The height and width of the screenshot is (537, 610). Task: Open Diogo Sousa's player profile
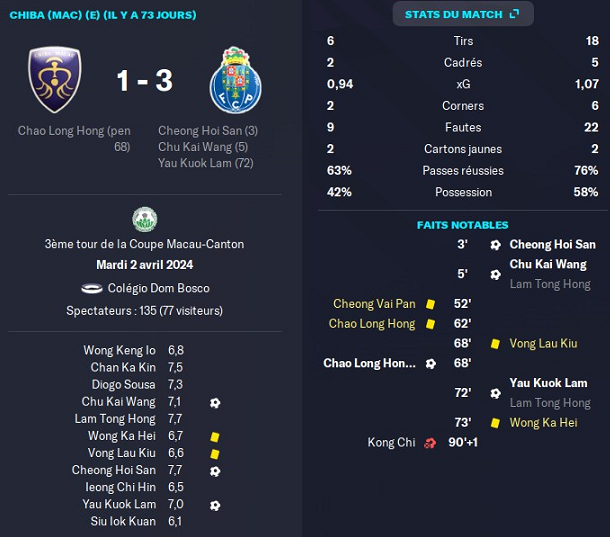[x=124, y=385]
